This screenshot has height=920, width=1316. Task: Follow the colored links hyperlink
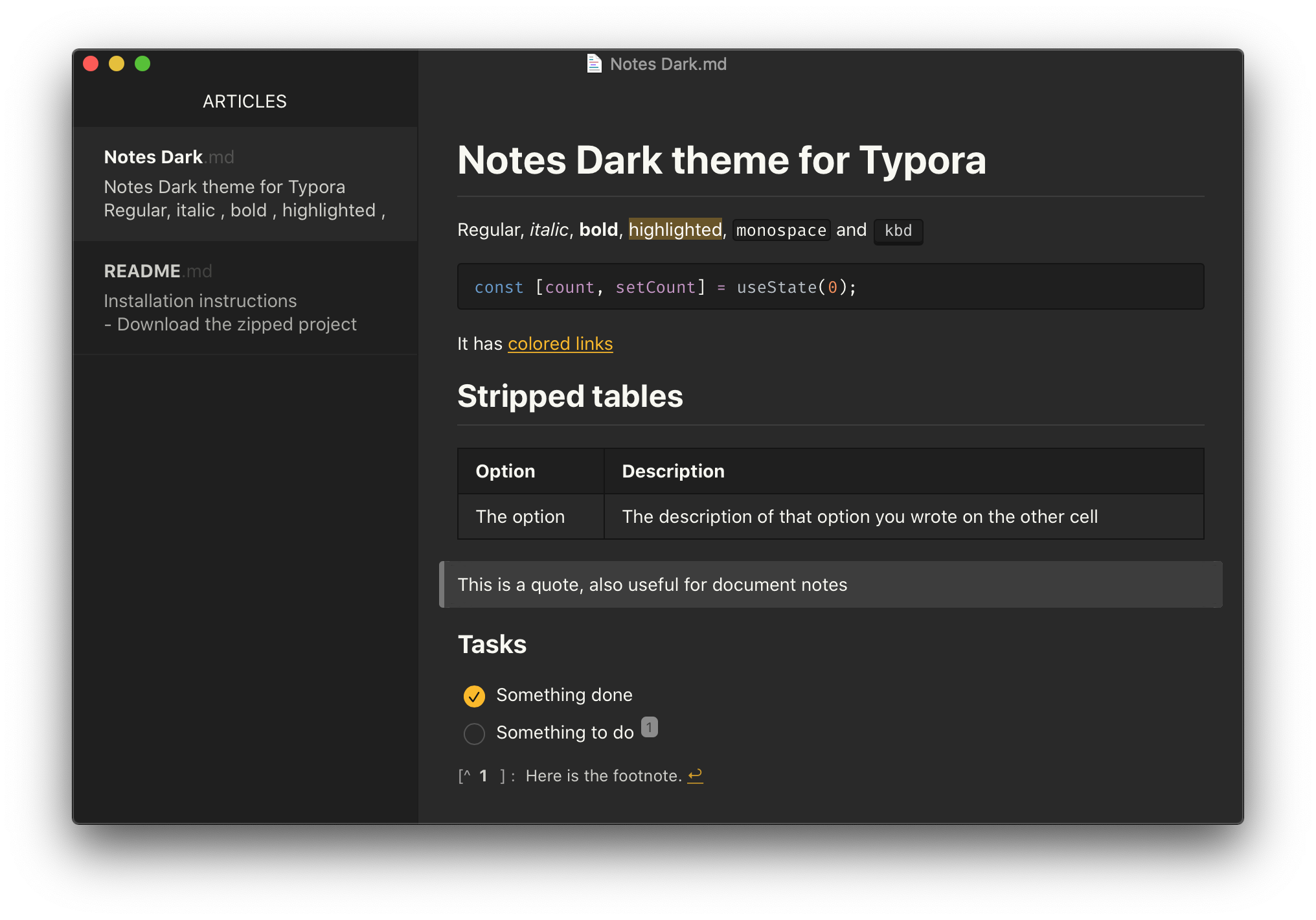560,344
